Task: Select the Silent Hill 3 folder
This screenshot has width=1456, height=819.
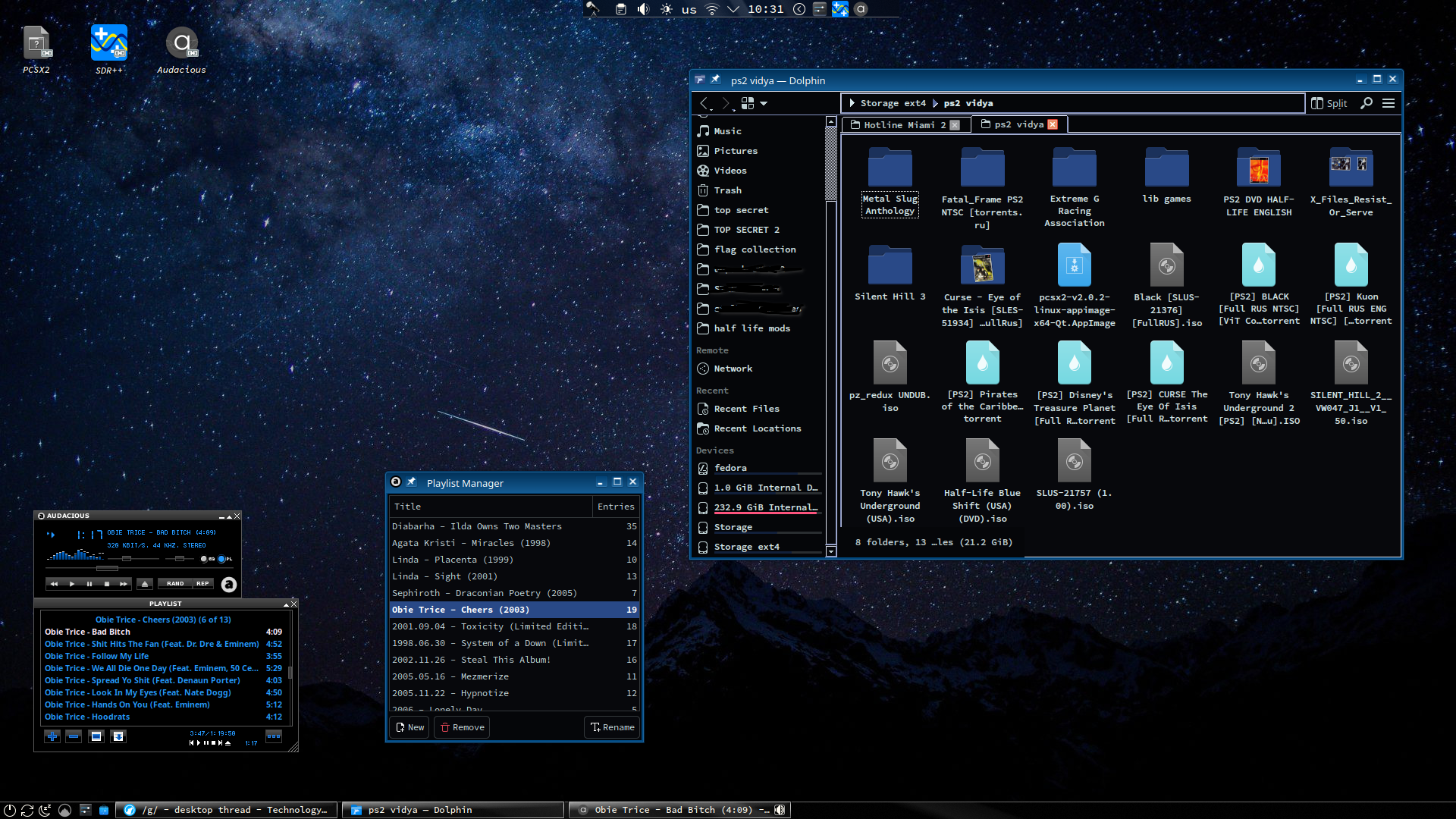Action: (x=890, y=273)
